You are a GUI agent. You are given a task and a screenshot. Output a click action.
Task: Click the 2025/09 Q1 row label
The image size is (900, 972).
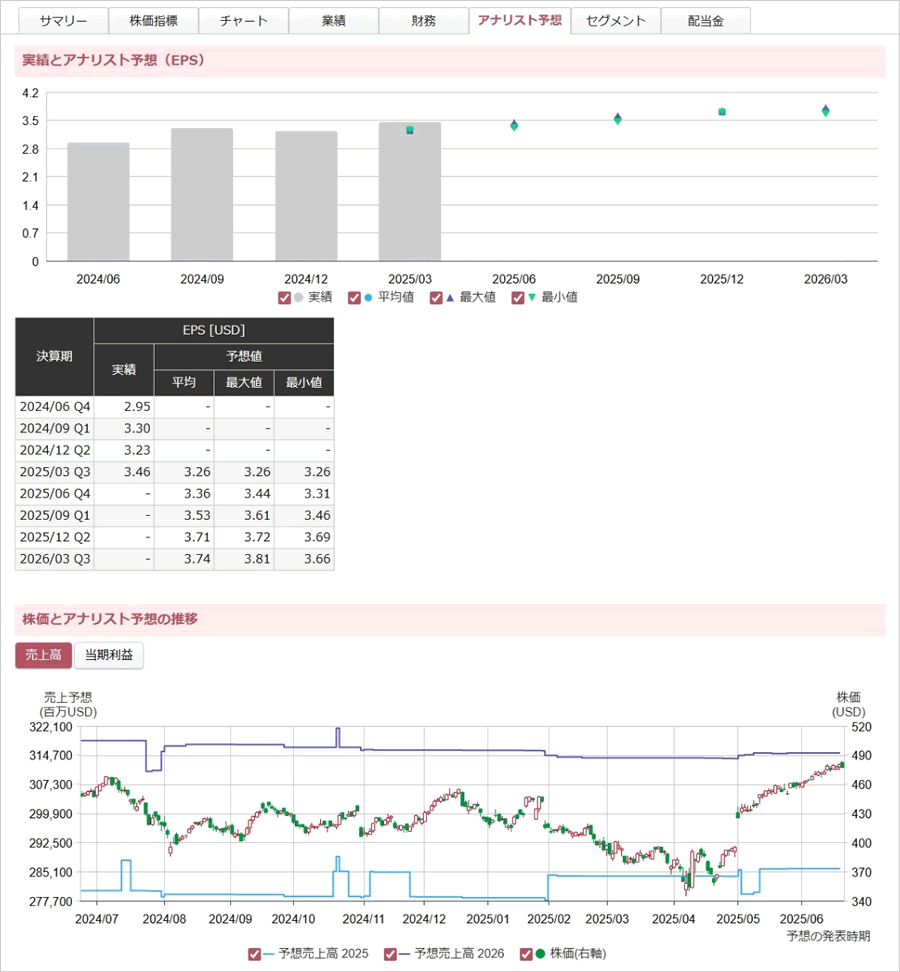coord(55,515)
